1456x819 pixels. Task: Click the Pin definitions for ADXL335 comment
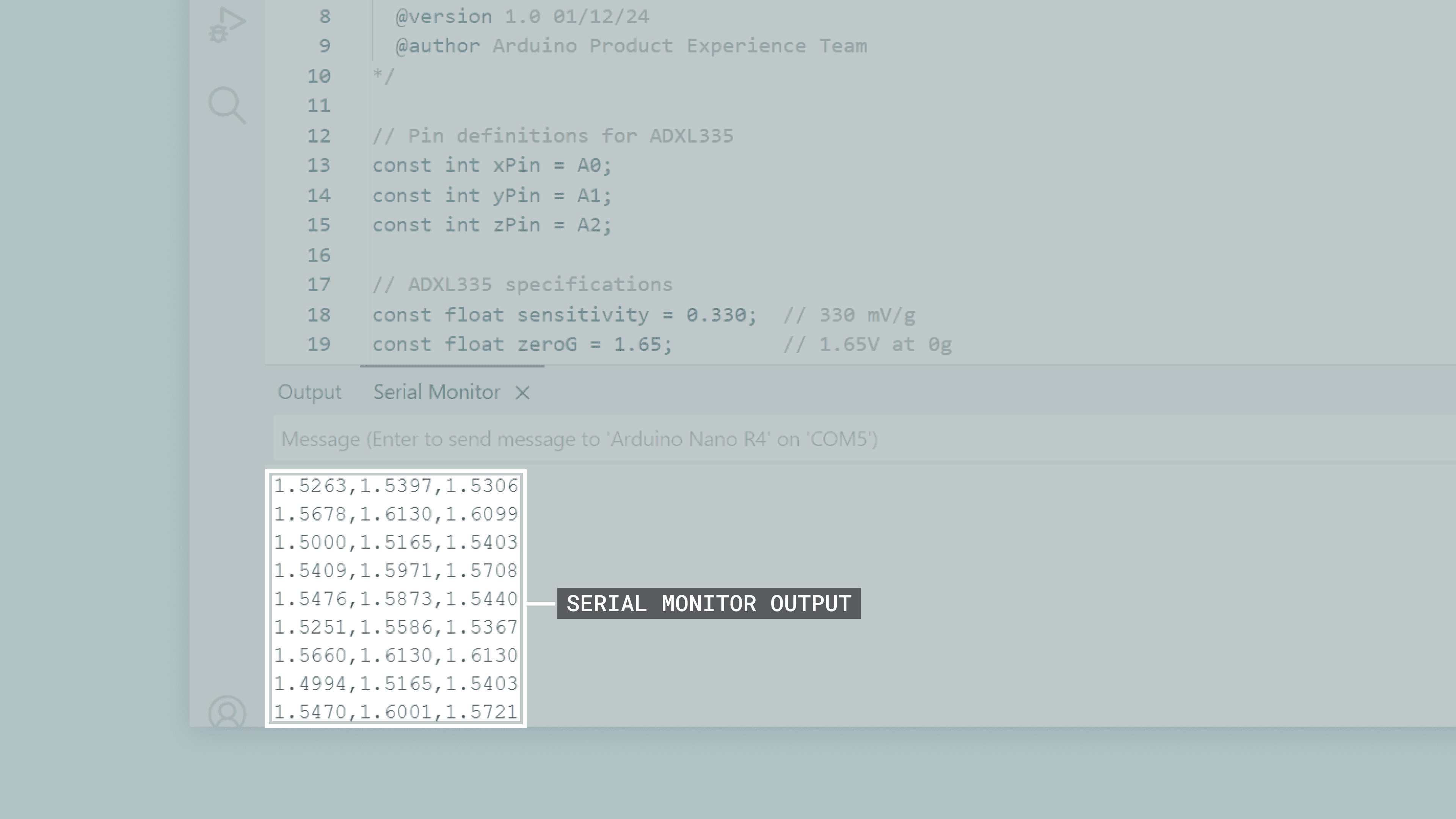point(553,136)
